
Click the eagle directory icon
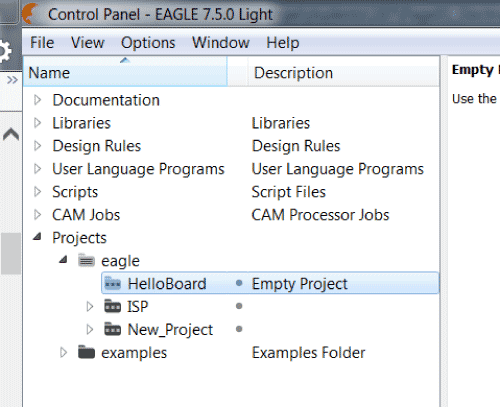pos(87,261)
